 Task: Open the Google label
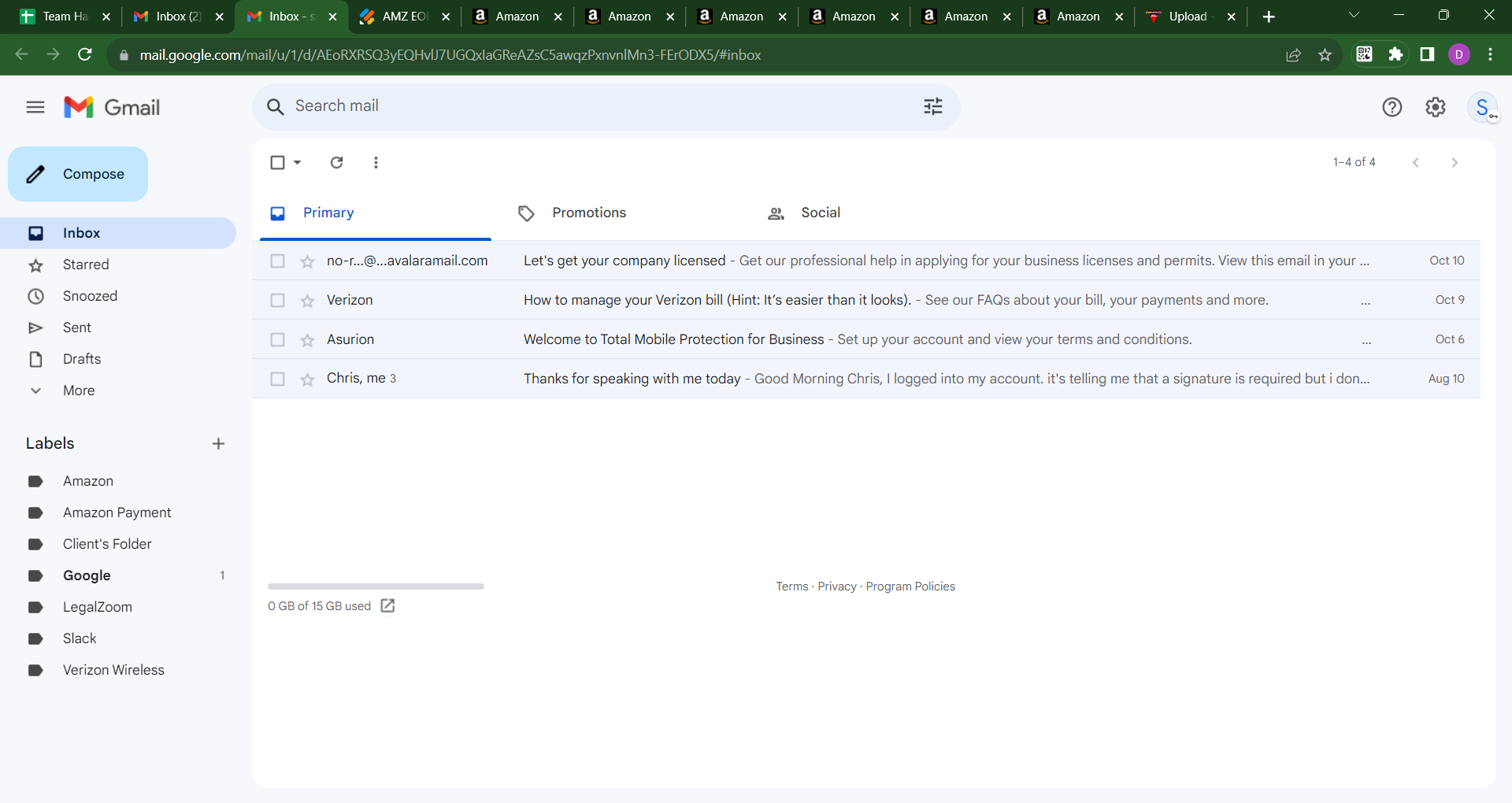click(87, 575)
